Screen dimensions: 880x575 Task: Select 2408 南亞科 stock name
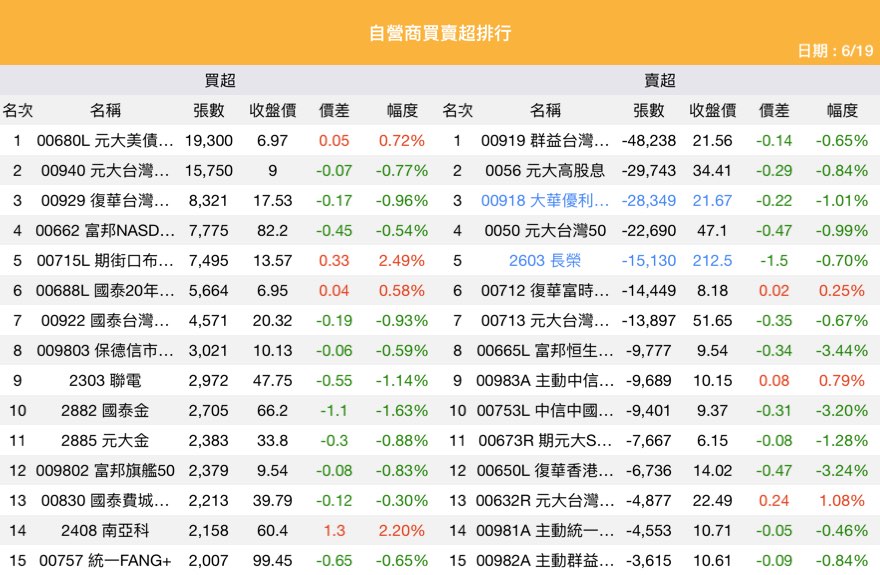(x=105, y=531)
